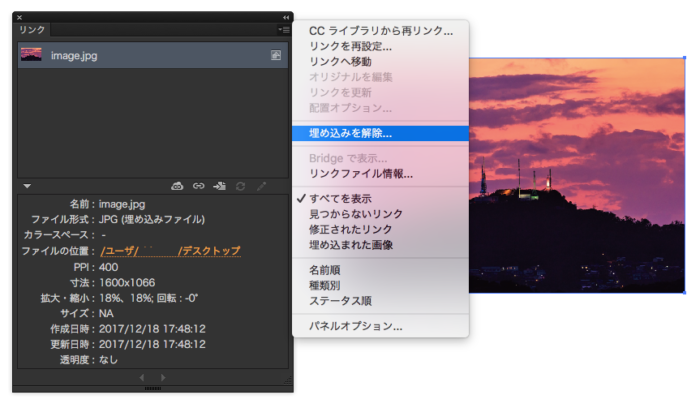Toggle すべてを表示 checked menu item
The image size is (700, 408).
(x=381, y=199)
